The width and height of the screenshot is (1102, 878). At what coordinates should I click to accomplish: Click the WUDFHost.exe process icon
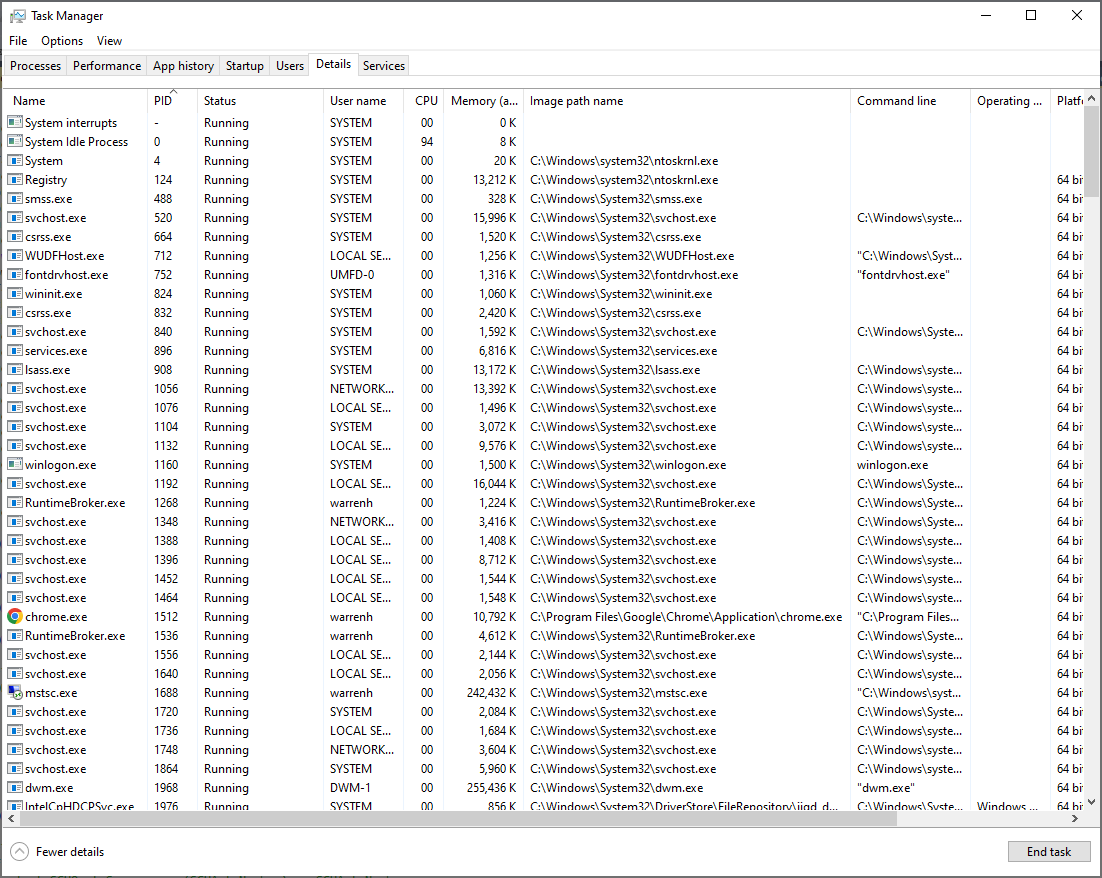pyautogui.click(x=15, y=255)
